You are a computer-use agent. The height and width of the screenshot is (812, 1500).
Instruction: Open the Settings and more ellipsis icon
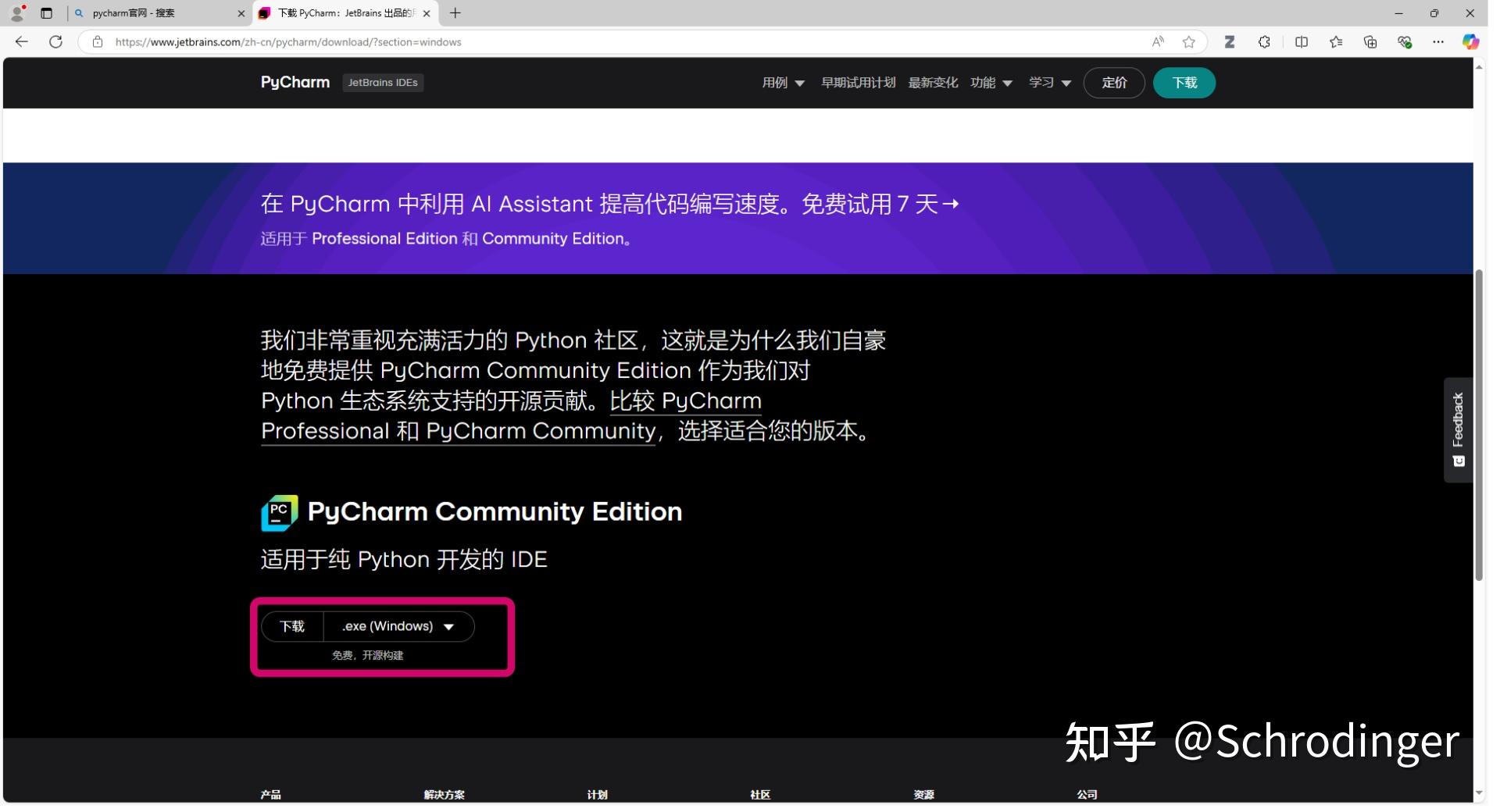point(1439,41)
